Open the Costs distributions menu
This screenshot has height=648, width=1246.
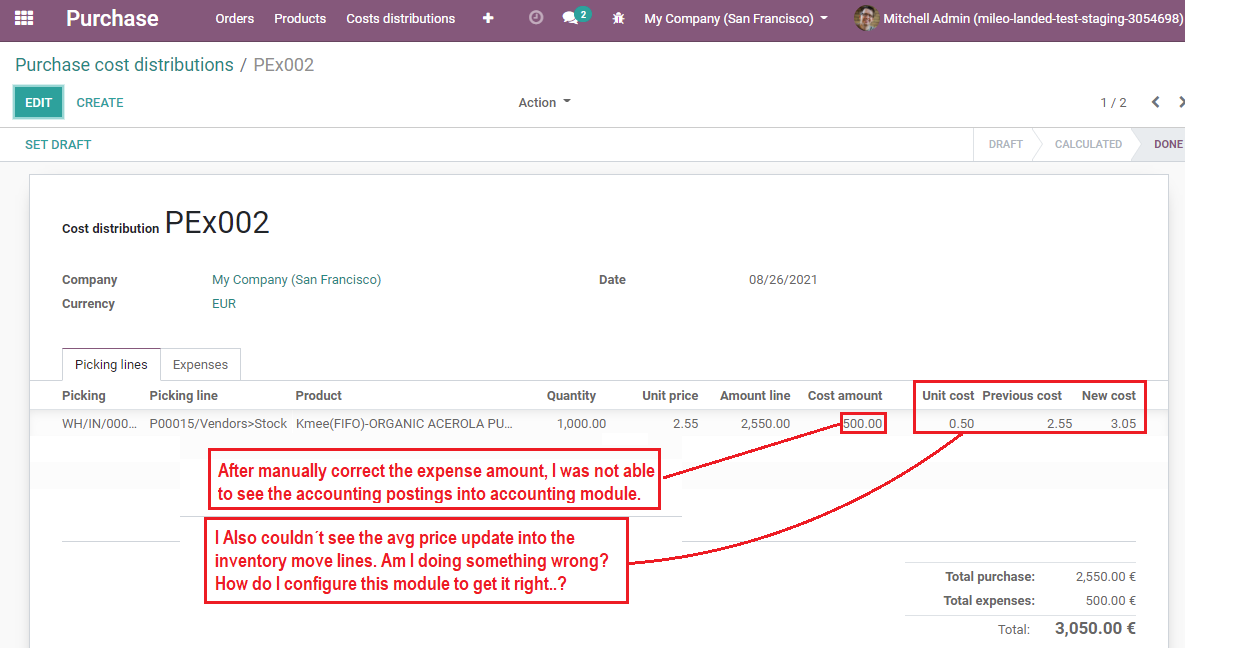pos(400,18)
